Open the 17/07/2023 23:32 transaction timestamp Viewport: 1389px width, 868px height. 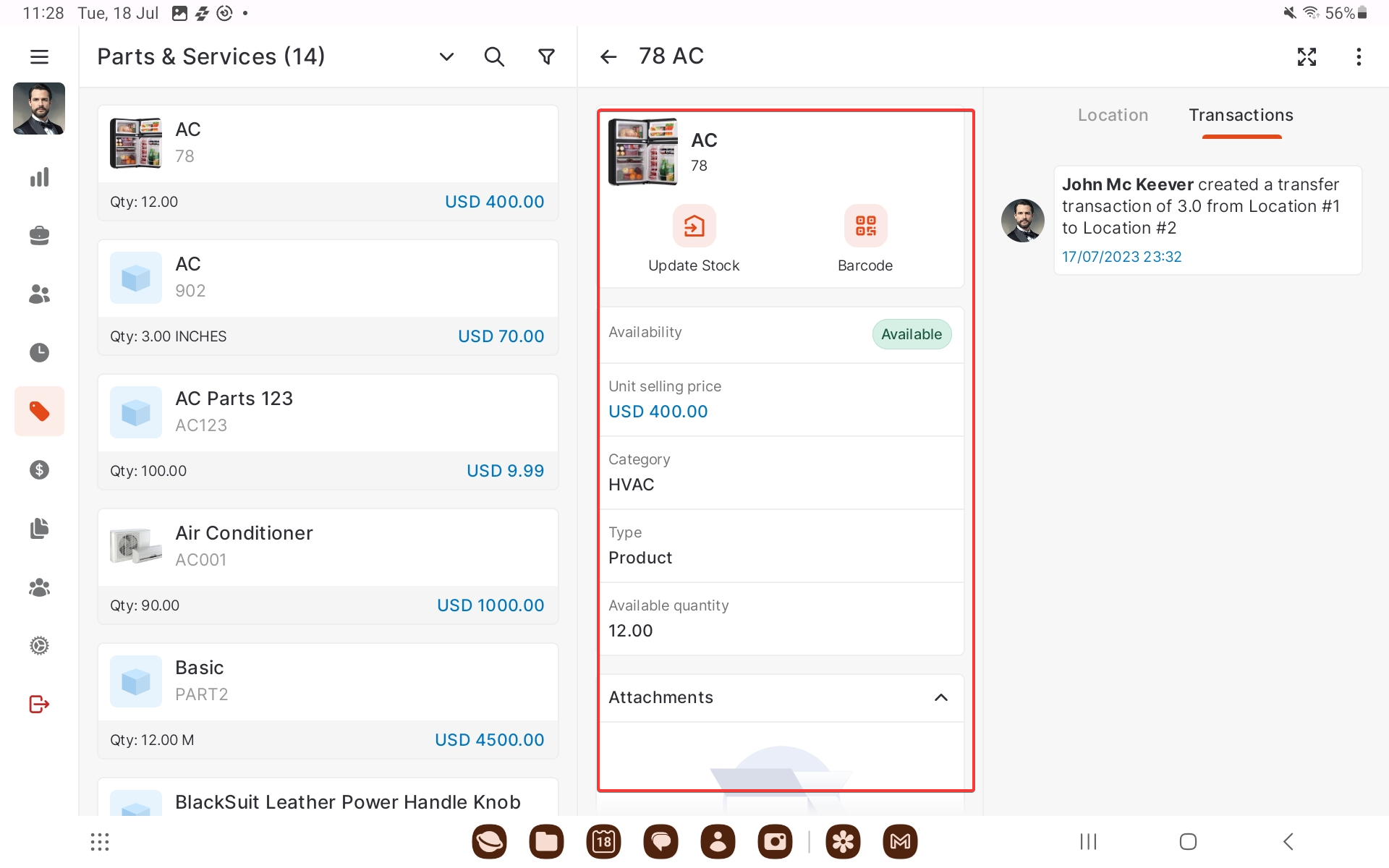tap(1121, 257)
